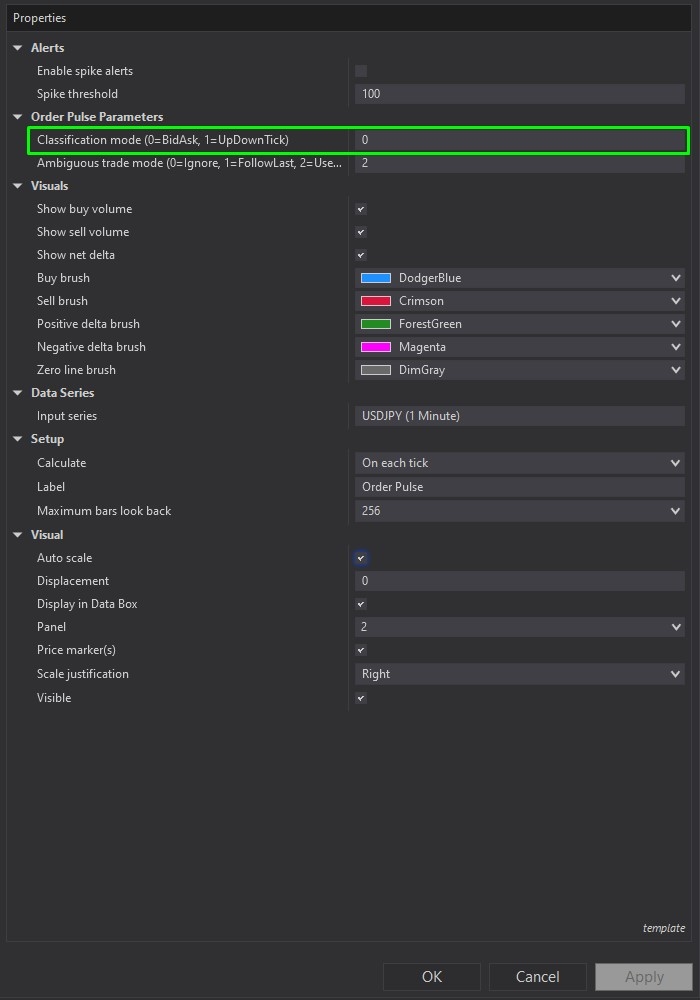Click the Label field containing Order Pulse
Viewport: 700px width, 1000px height.
[x=519, y=487]
